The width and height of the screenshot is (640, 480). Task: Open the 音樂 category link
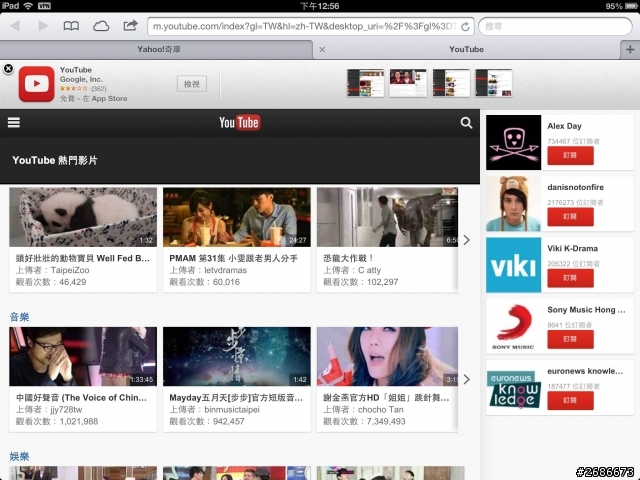(19, 317)
